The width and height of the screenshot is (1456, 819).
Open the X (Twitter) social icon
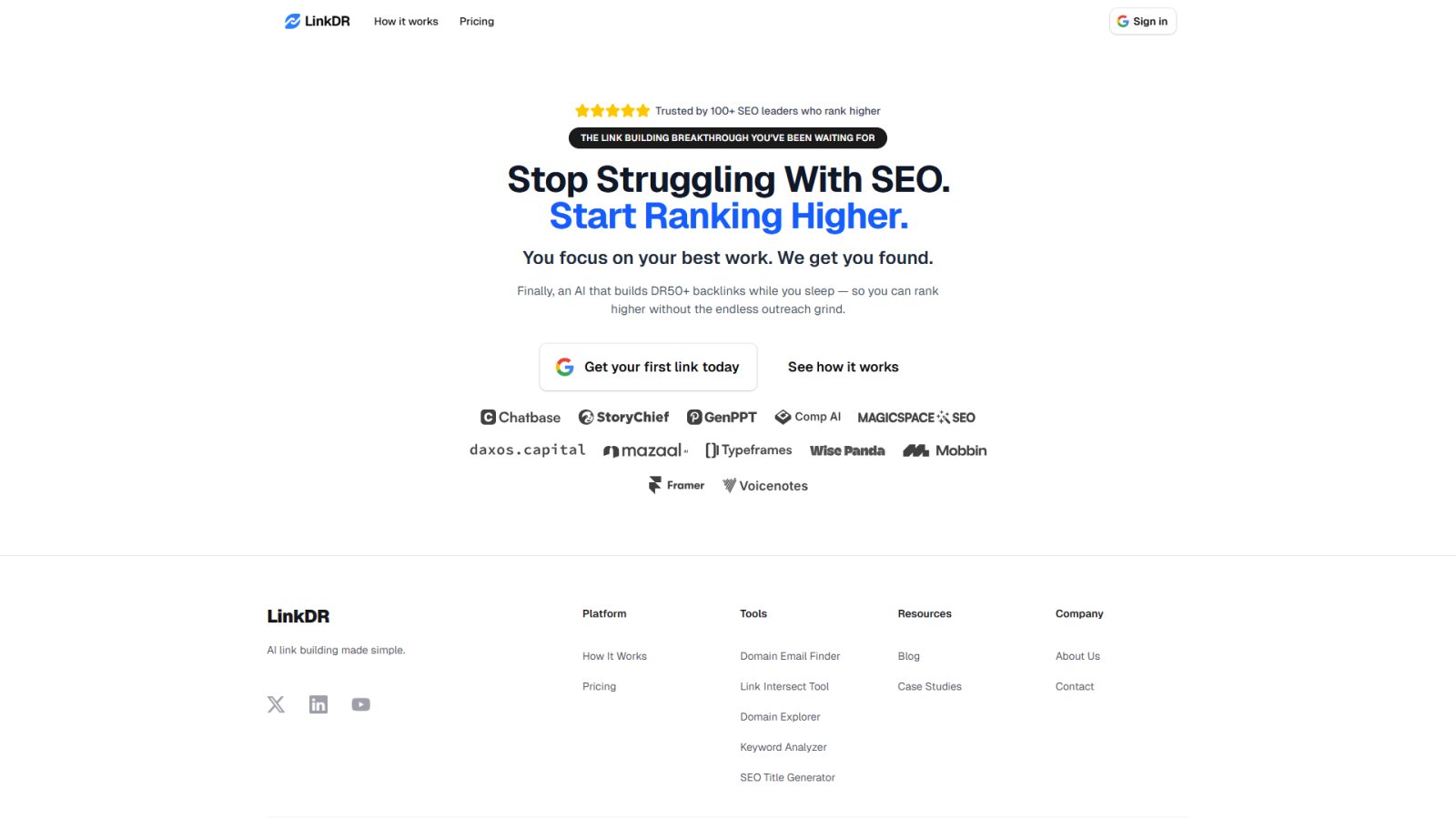click(276, 703)
